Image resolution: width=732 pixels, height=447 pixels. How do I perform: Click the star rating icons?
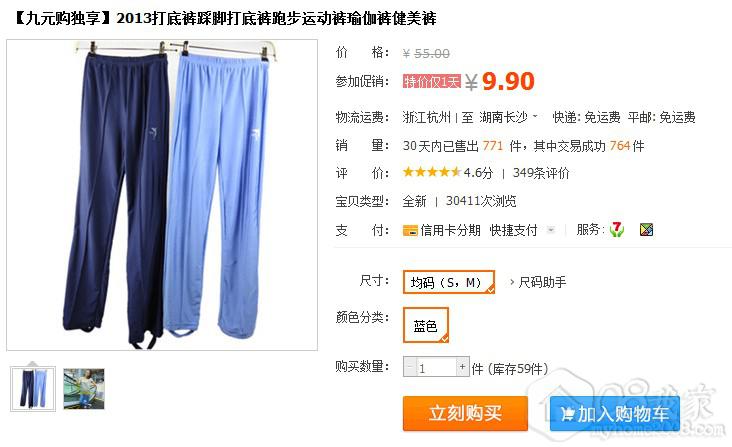tap(432, 172)
